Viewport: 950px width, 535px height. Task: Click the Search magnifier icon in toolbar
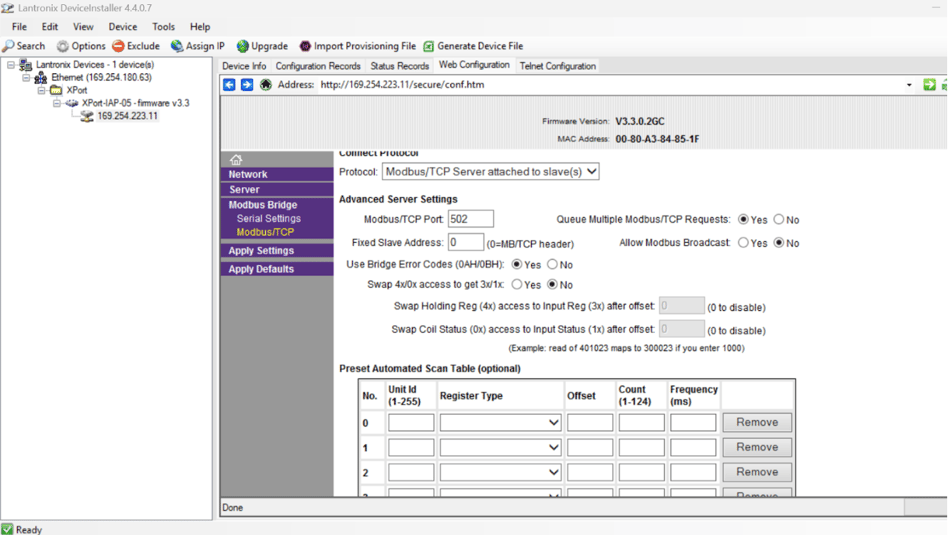(8, 46)
